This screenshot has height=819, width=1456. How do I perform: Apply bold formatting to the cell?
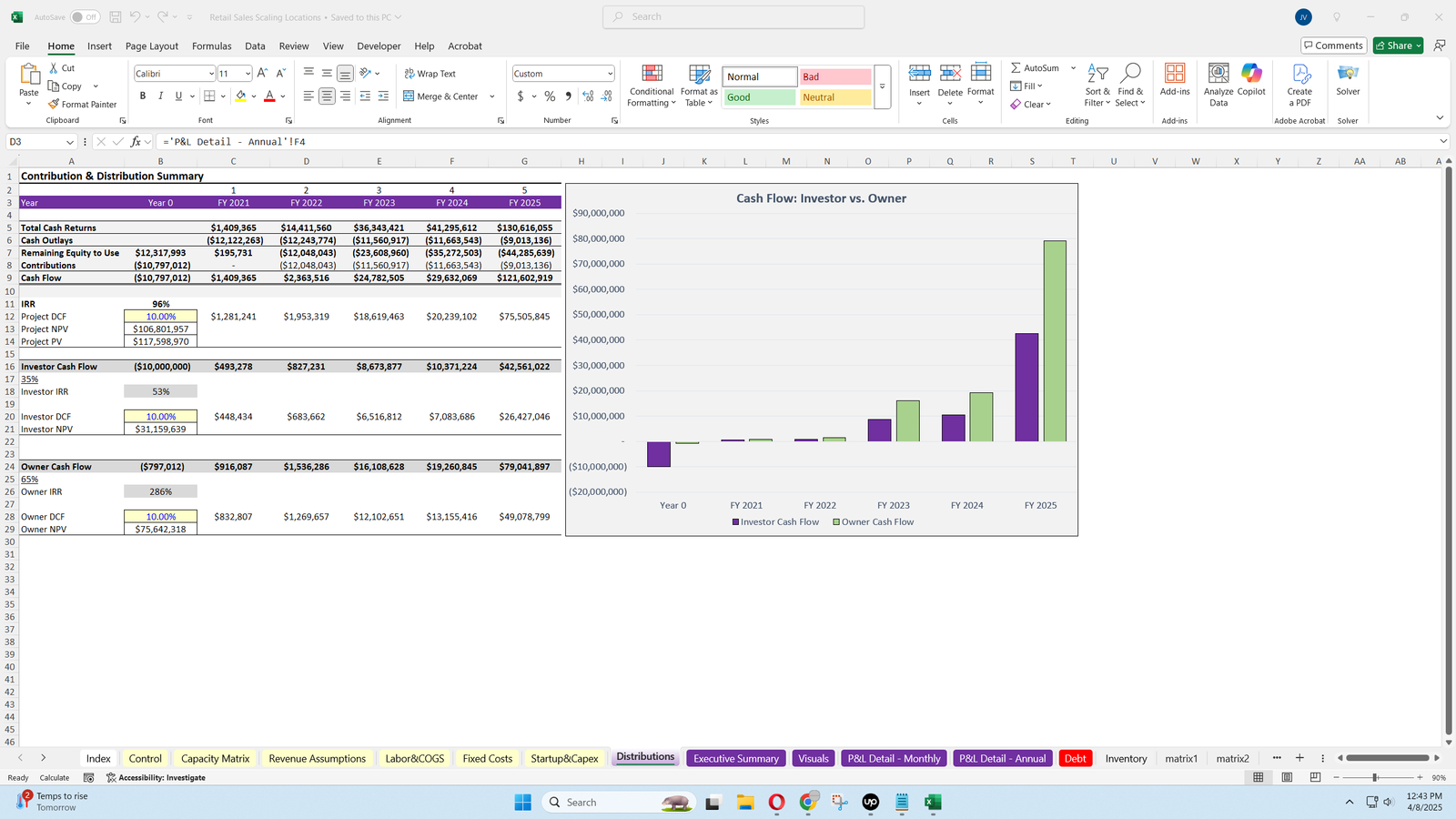(x=143, y=96)
